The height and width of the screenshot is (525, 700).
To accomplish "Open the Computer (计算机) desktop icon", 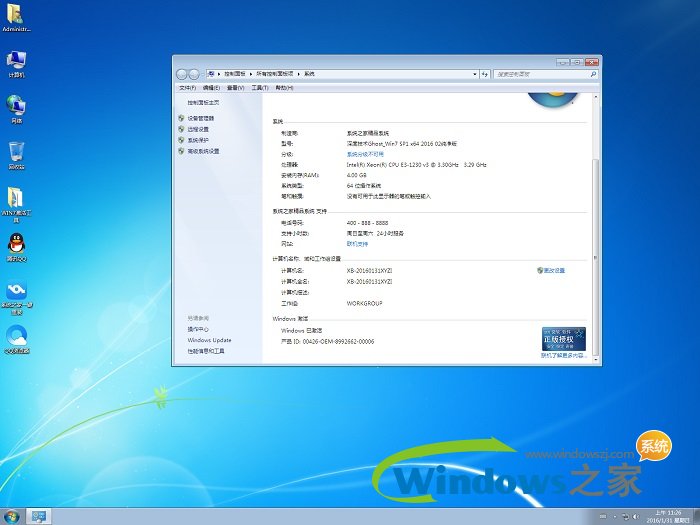I will tap(16, 64).
